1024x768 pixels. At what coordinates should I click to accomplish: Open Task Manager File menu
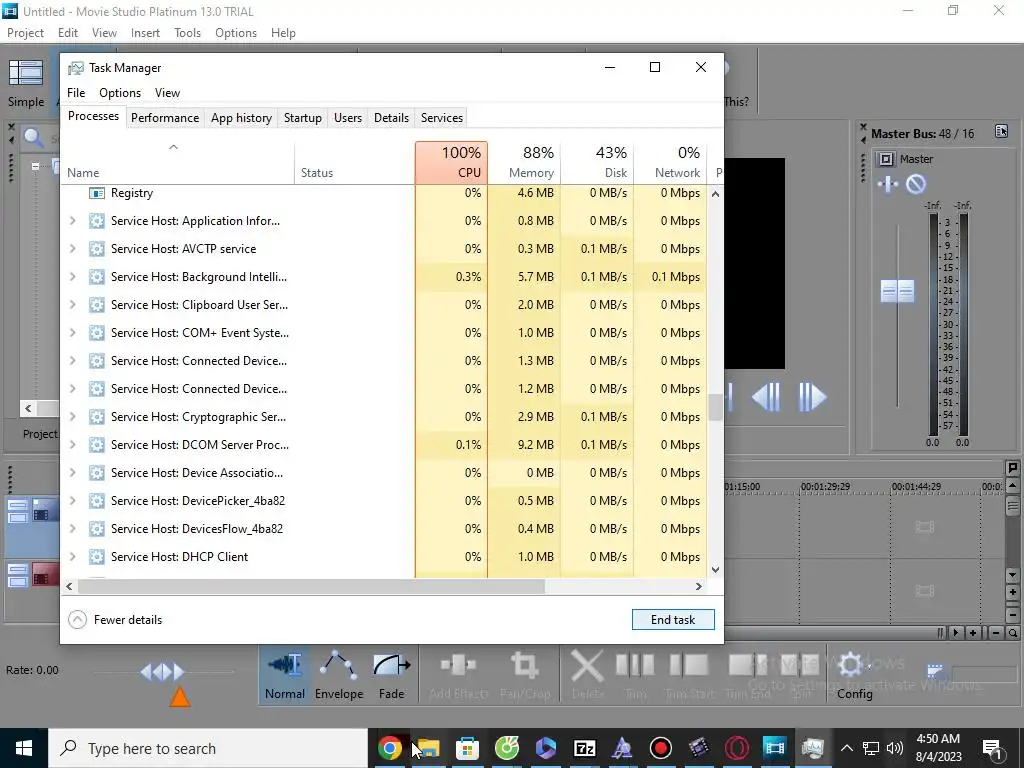[76, 93]
